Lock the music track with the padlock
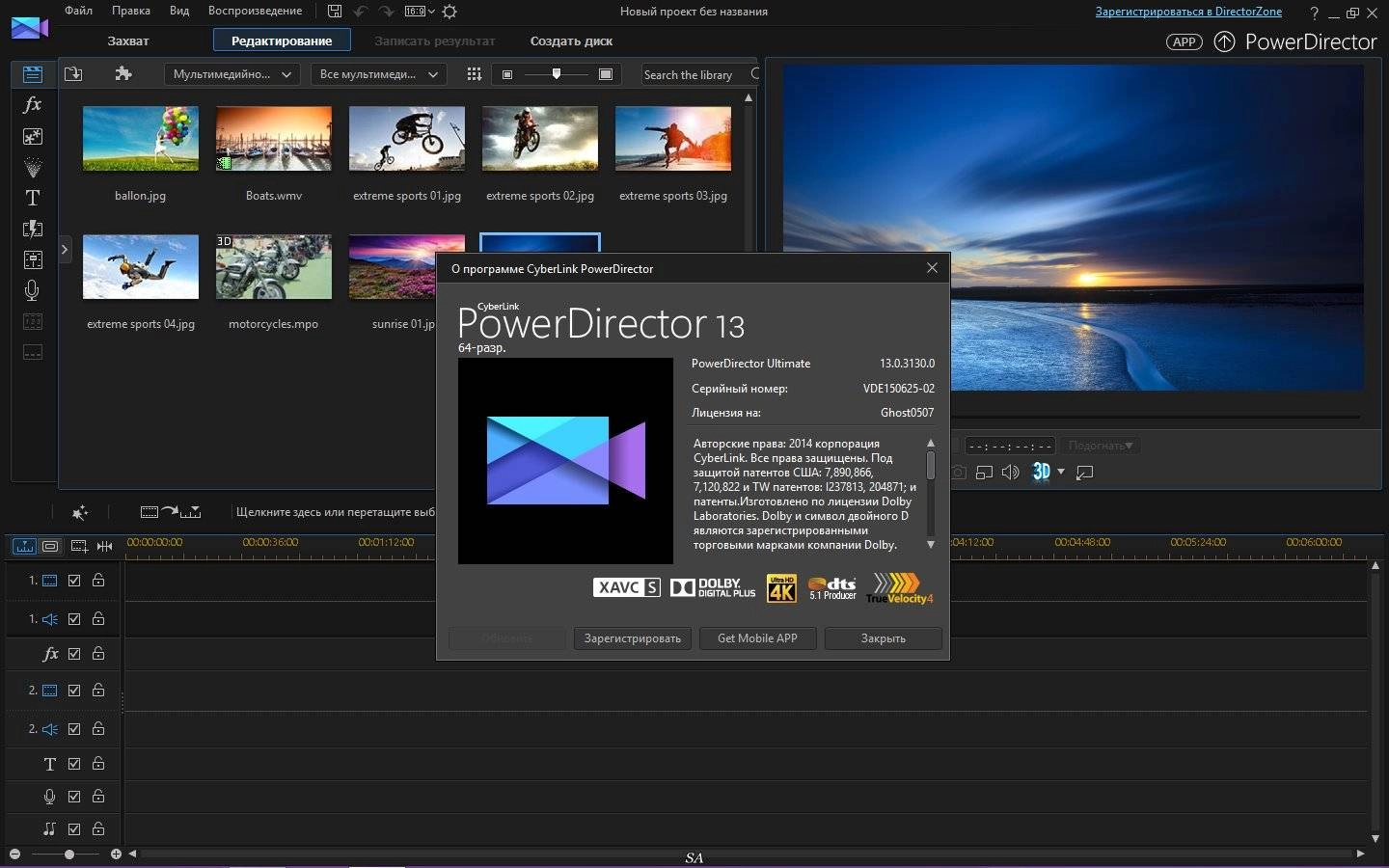 (x=98, y=828)
